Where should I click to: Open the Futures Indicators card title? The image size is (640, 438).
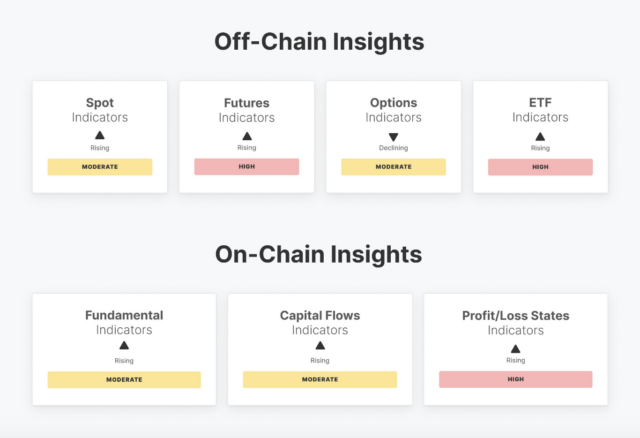pyautogui.click(x=247, y=110)
